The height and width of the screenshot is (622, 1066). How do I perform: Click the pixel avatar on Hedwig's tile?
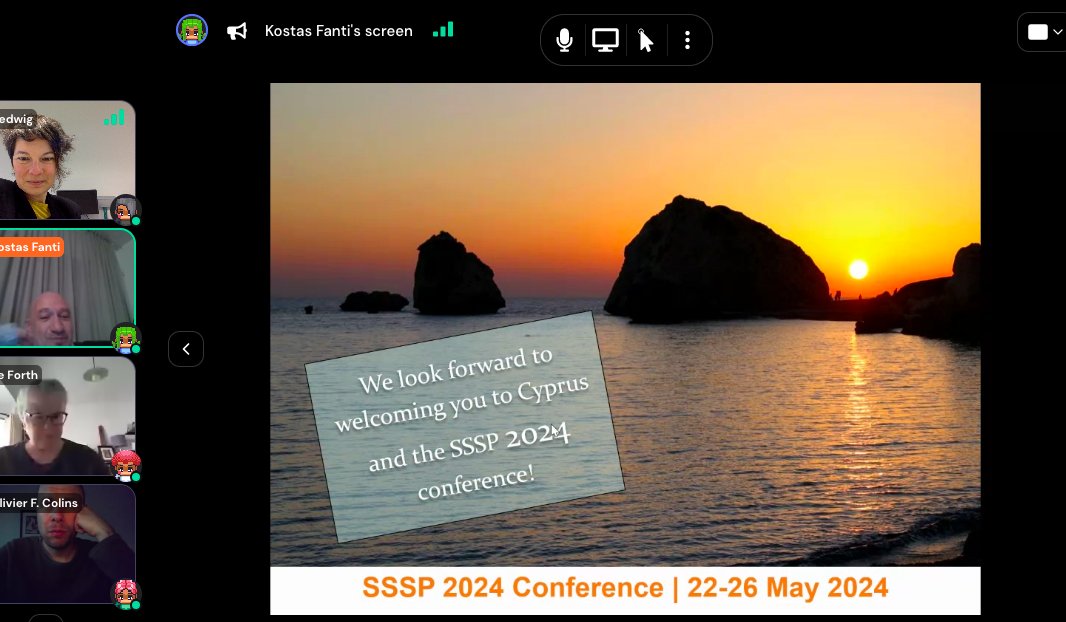click(125, 210)
